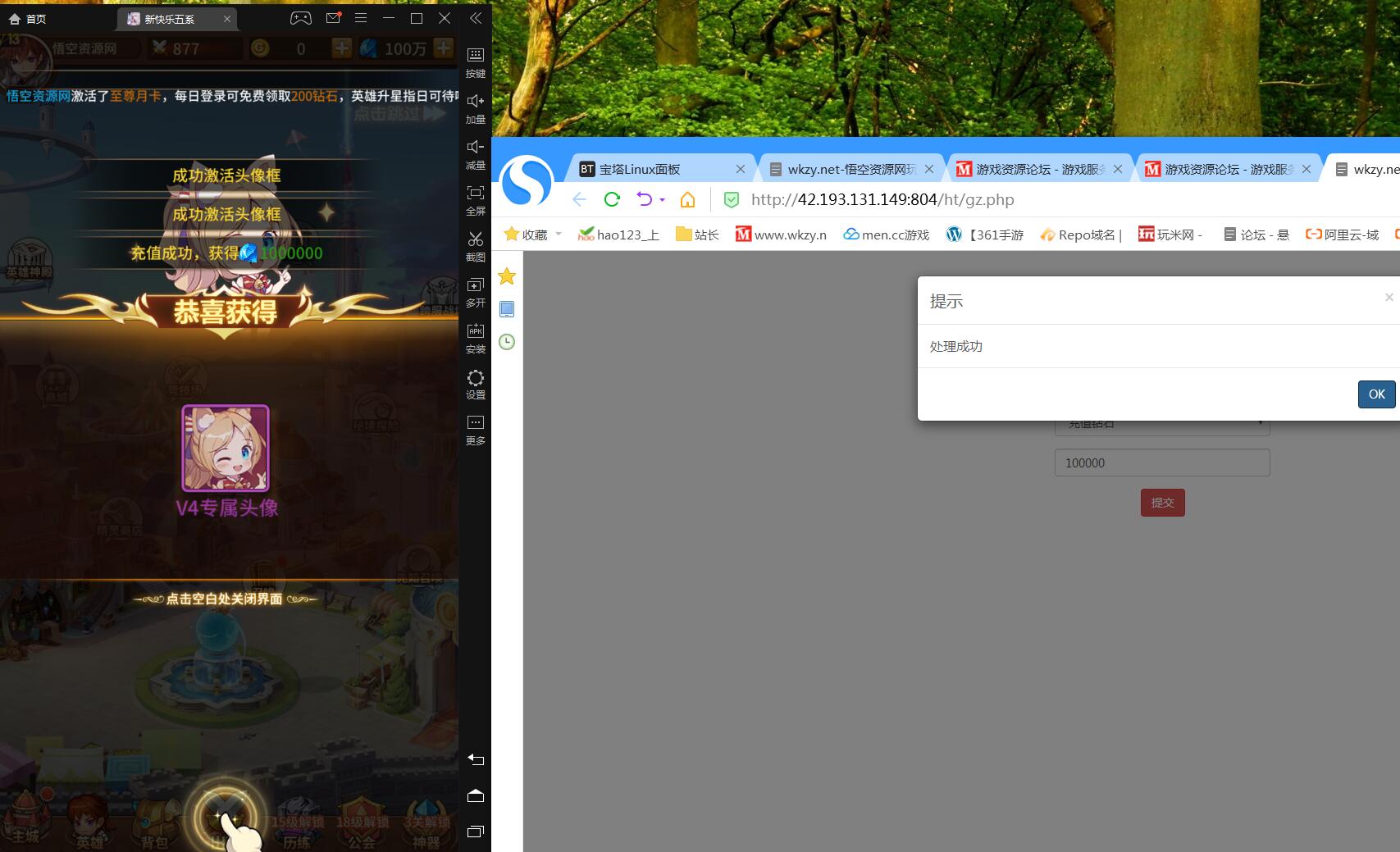Expand the favorites bookmark dropdown arrow

[559, 235]
